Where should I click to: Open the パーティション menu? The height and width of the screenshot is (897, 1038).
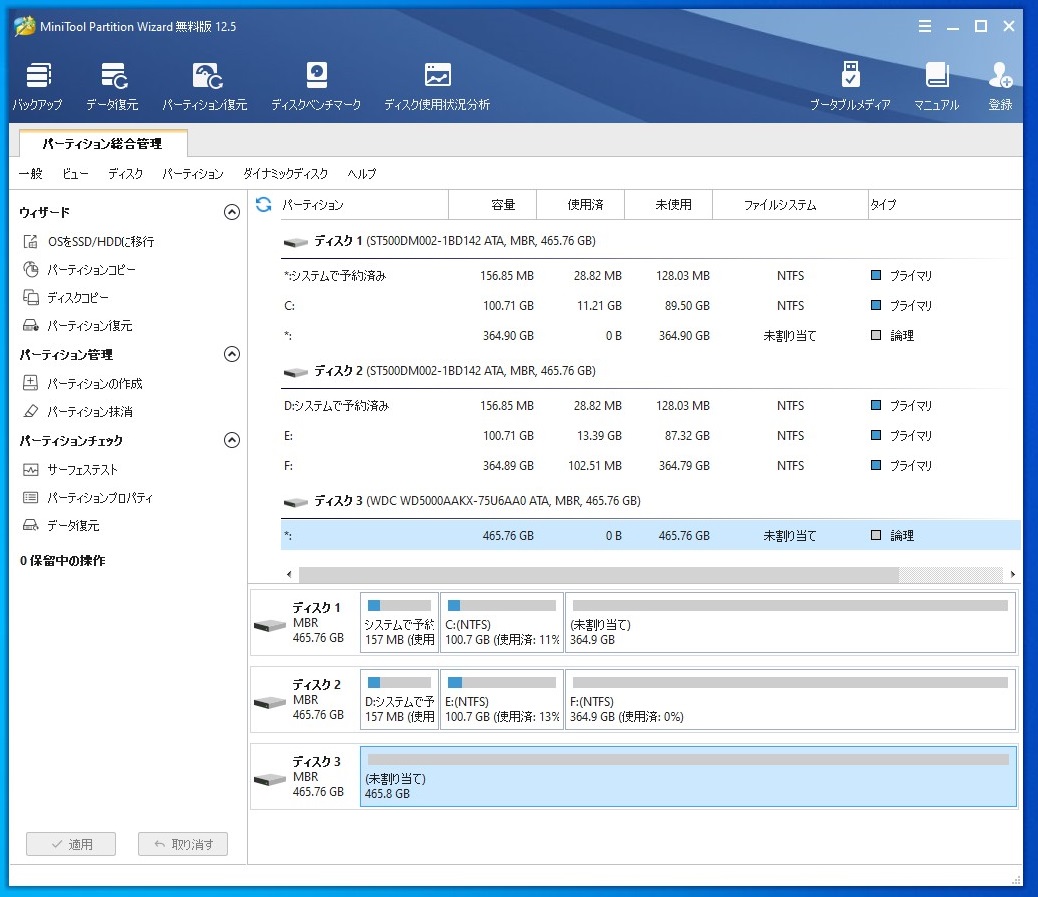click(x=193, y=173)
